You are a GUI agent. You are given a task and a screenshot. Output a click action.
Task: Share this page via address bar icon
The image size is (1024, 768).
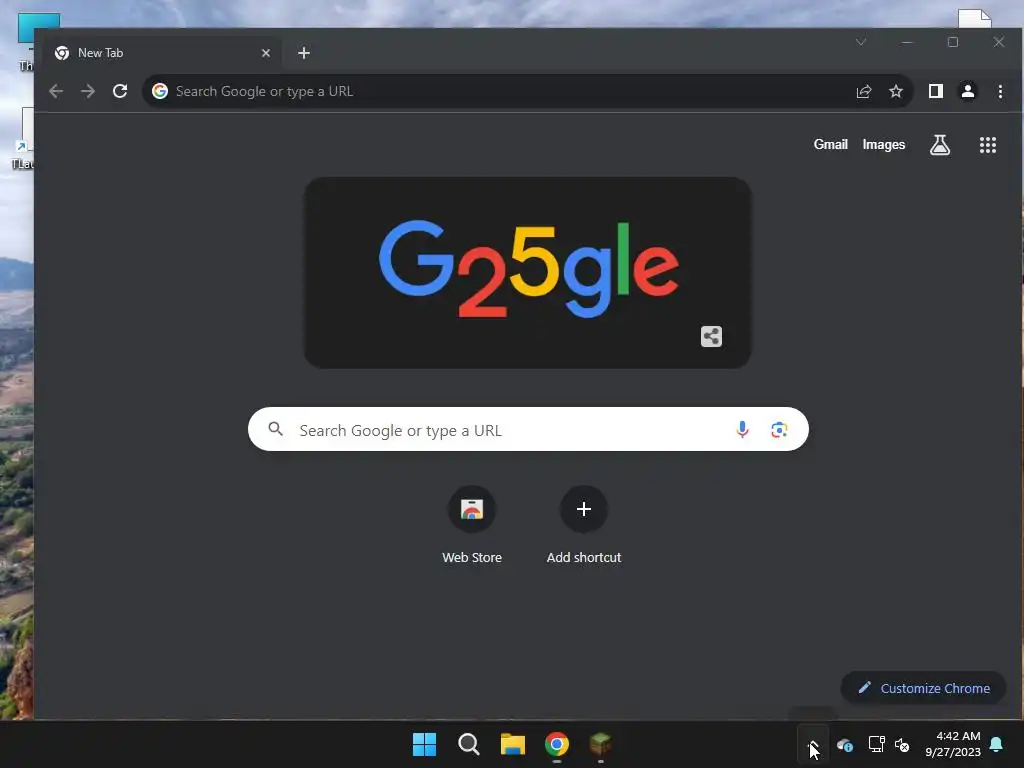[864, 91]
